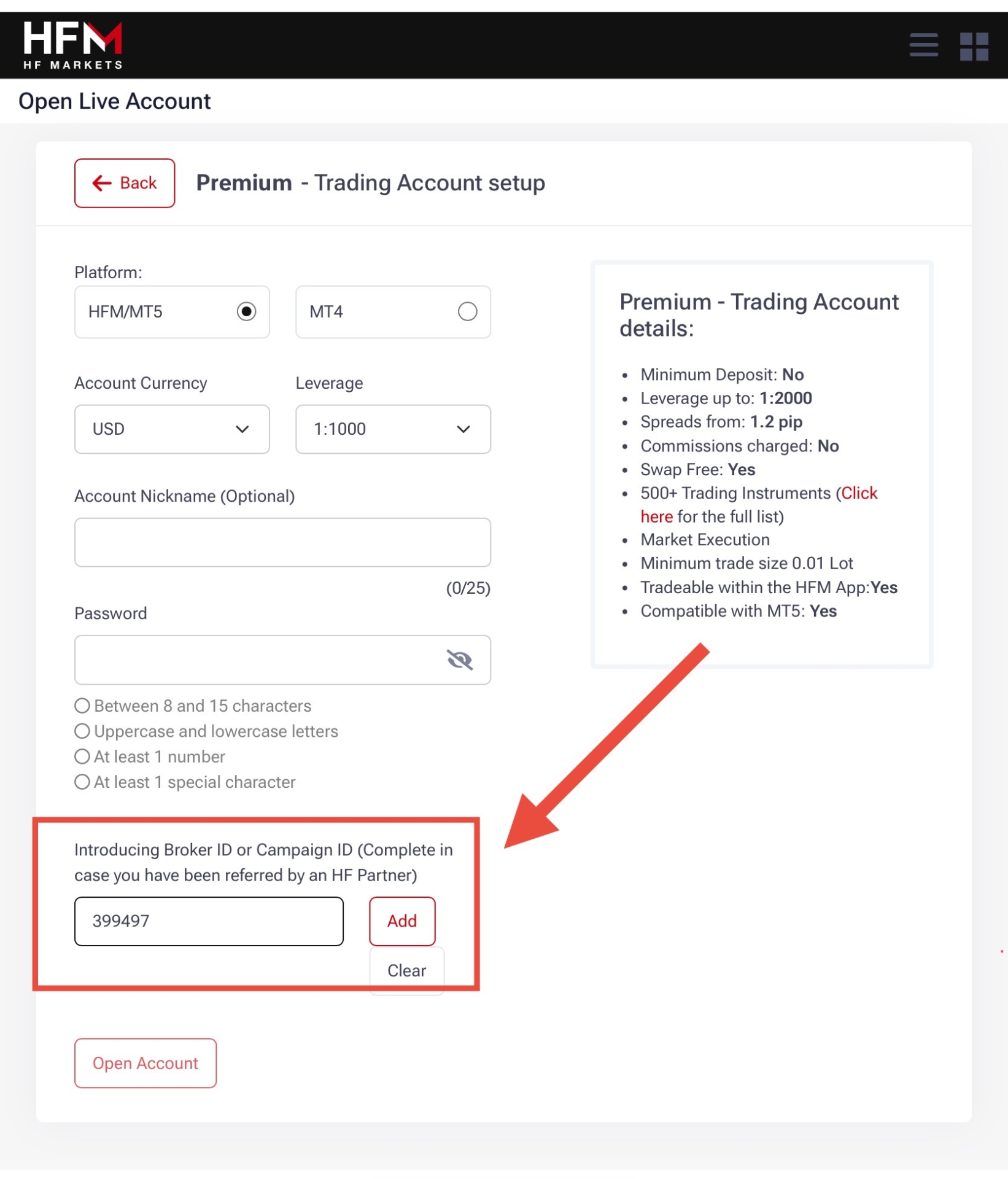Toggle password visibility eye icon
Screen dimensions: 1008x1179
click(459, 660)
